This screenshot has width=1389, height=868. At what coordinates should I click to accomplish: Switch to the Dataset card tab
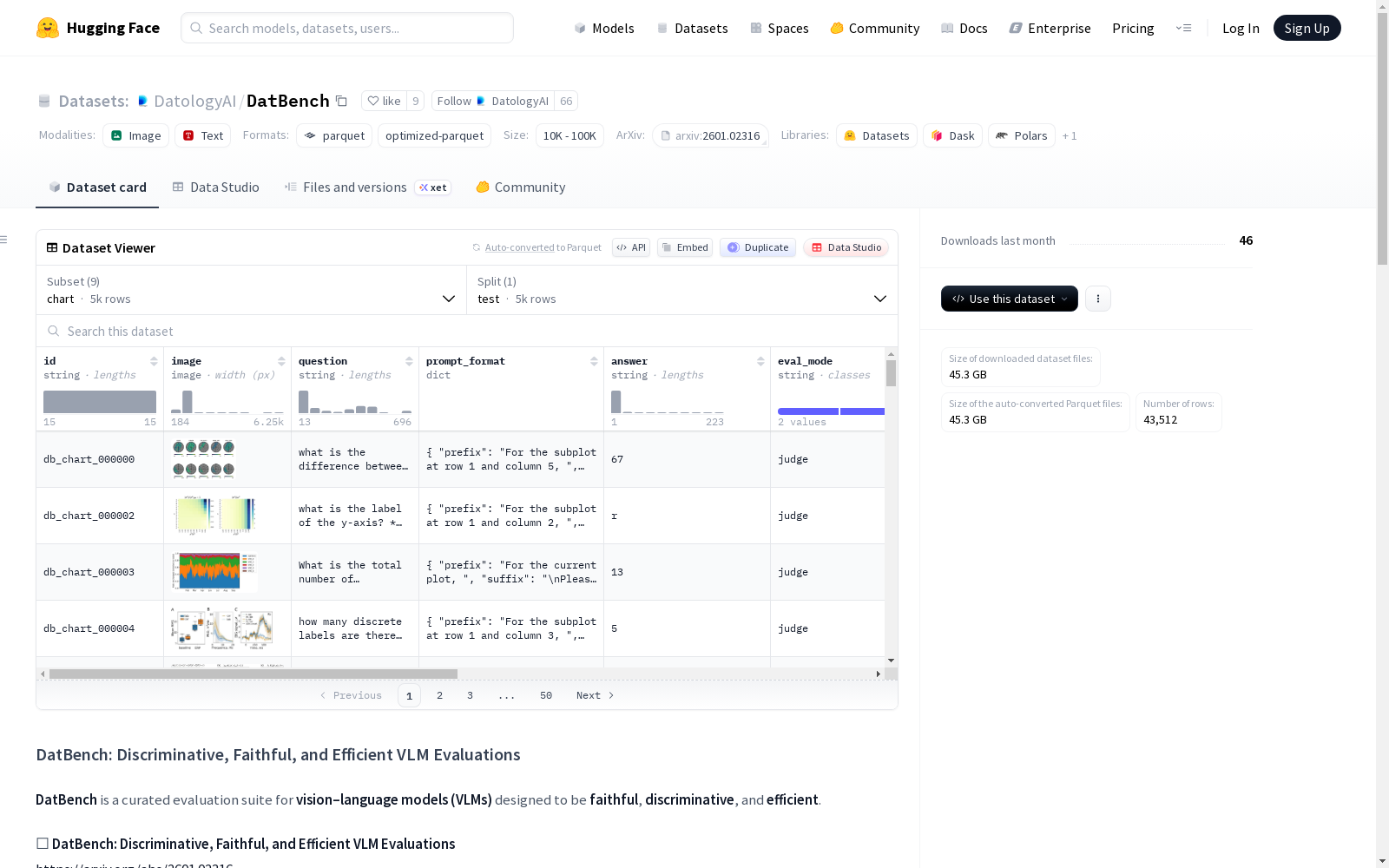[97, 187]
